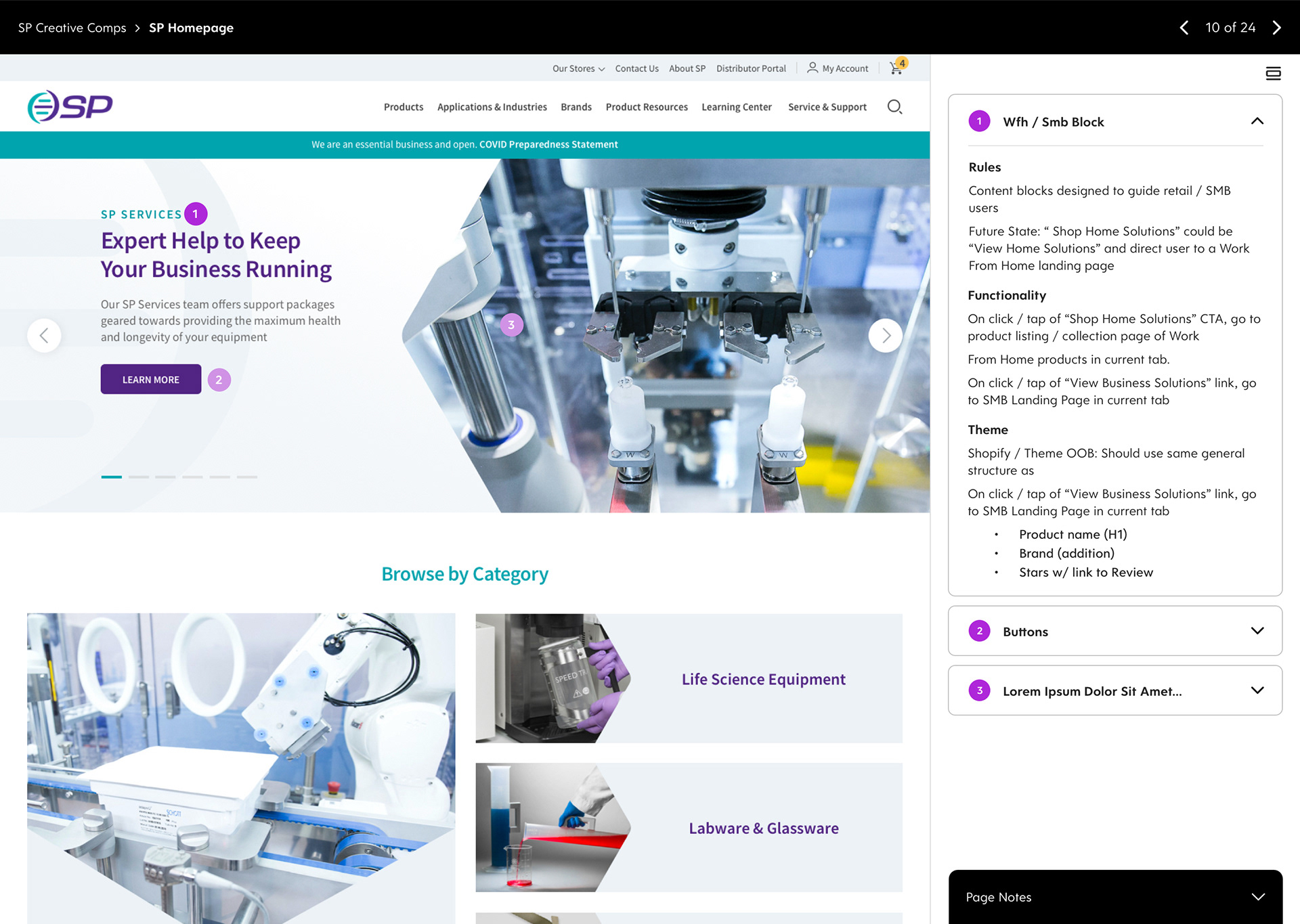
Task: Select the last hero carousel indicator
Action: pyautogui.click(x=247, y=477)
